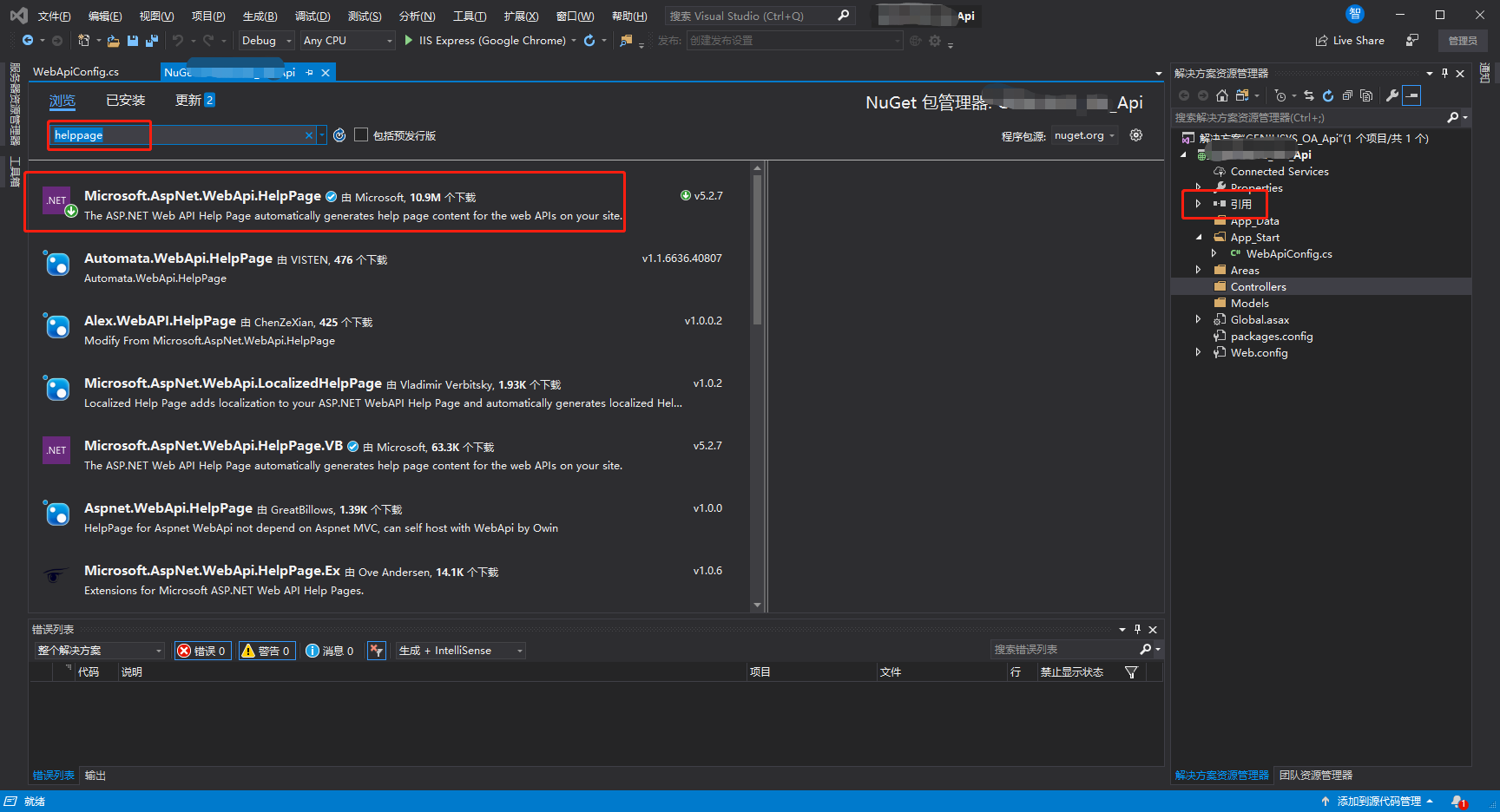Screen dimensions: 1500x812
Task: Open the error list scope dropdown
Action: coord(100,651)
